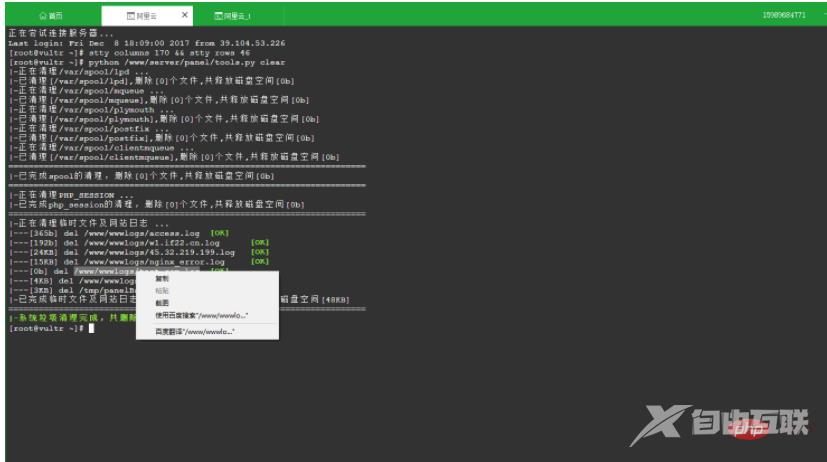
Task: Click the cursor at the last root@vultr prompt
Action: [x=91, y=328]
